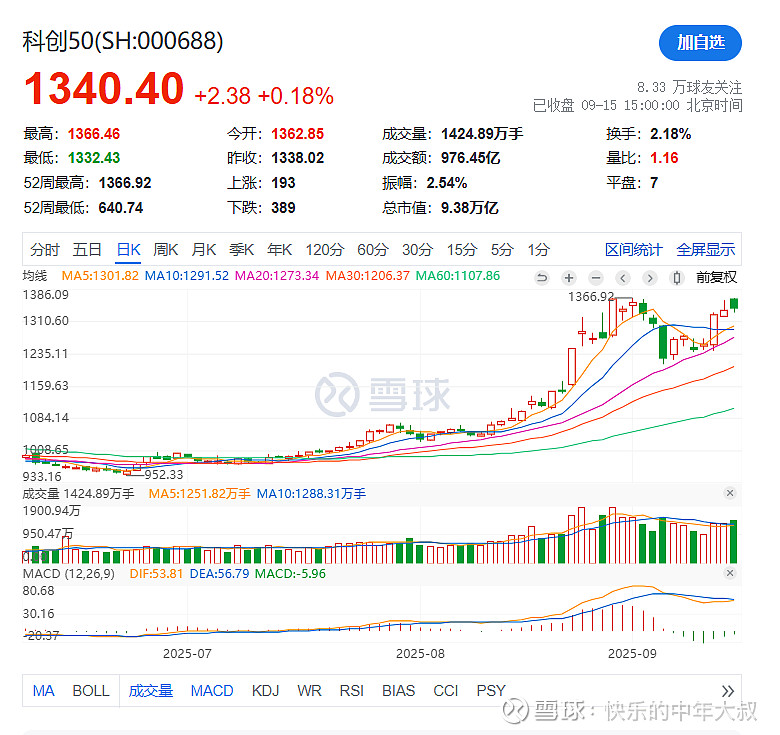The width and height of the screenshot is (780, 735).
Task: Switch to the 15分 interval
Action: (462, 250)
